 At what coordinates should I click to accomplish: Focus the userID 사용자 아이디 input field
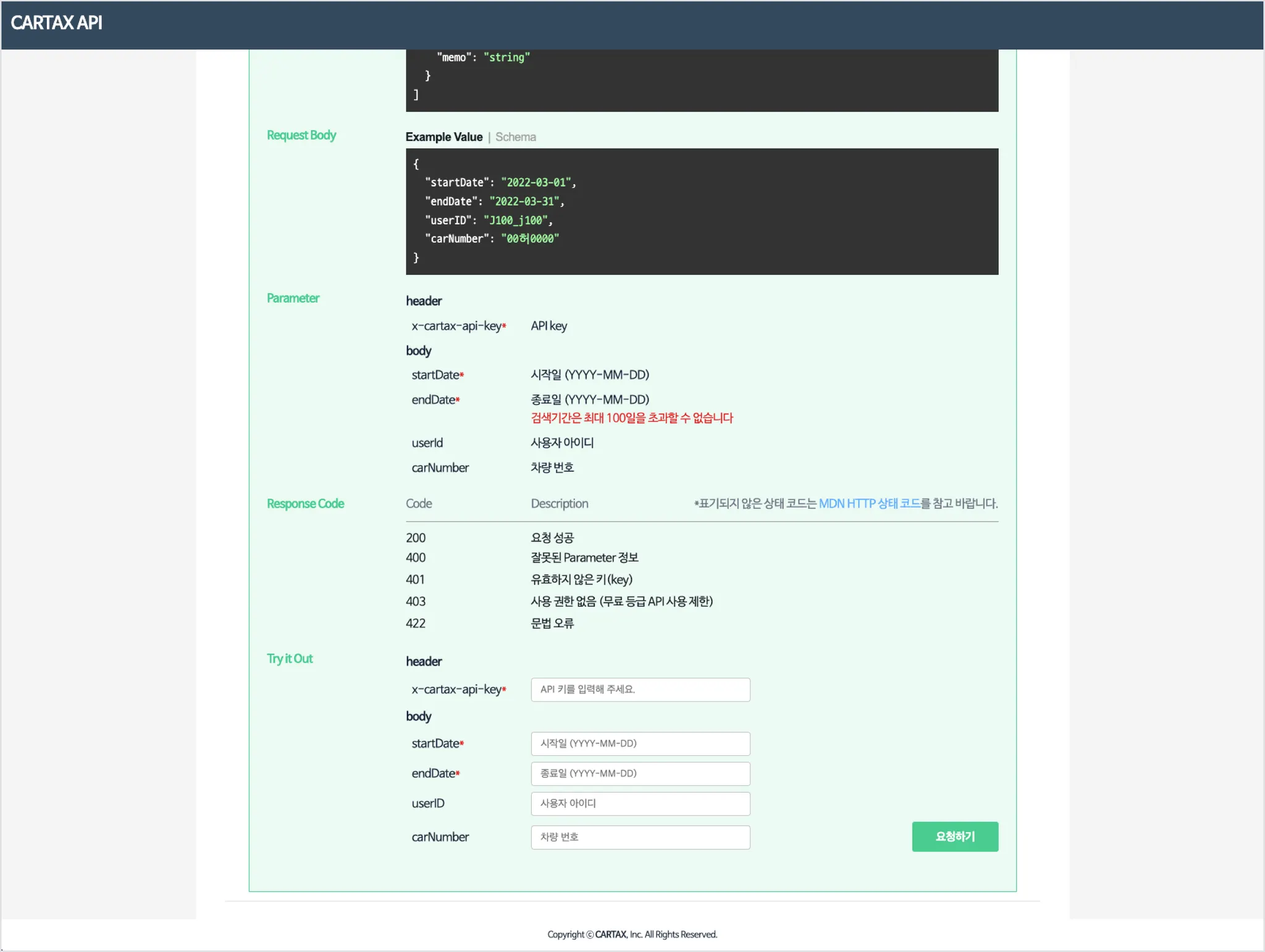(640, 804)
